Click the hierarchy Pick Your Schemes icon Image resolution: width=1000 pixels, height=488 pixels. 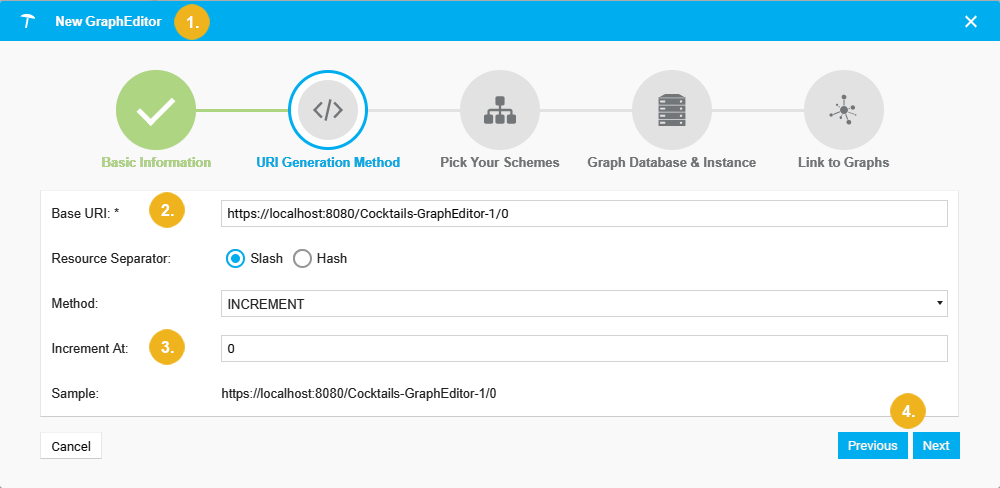(x=500, y=111)
